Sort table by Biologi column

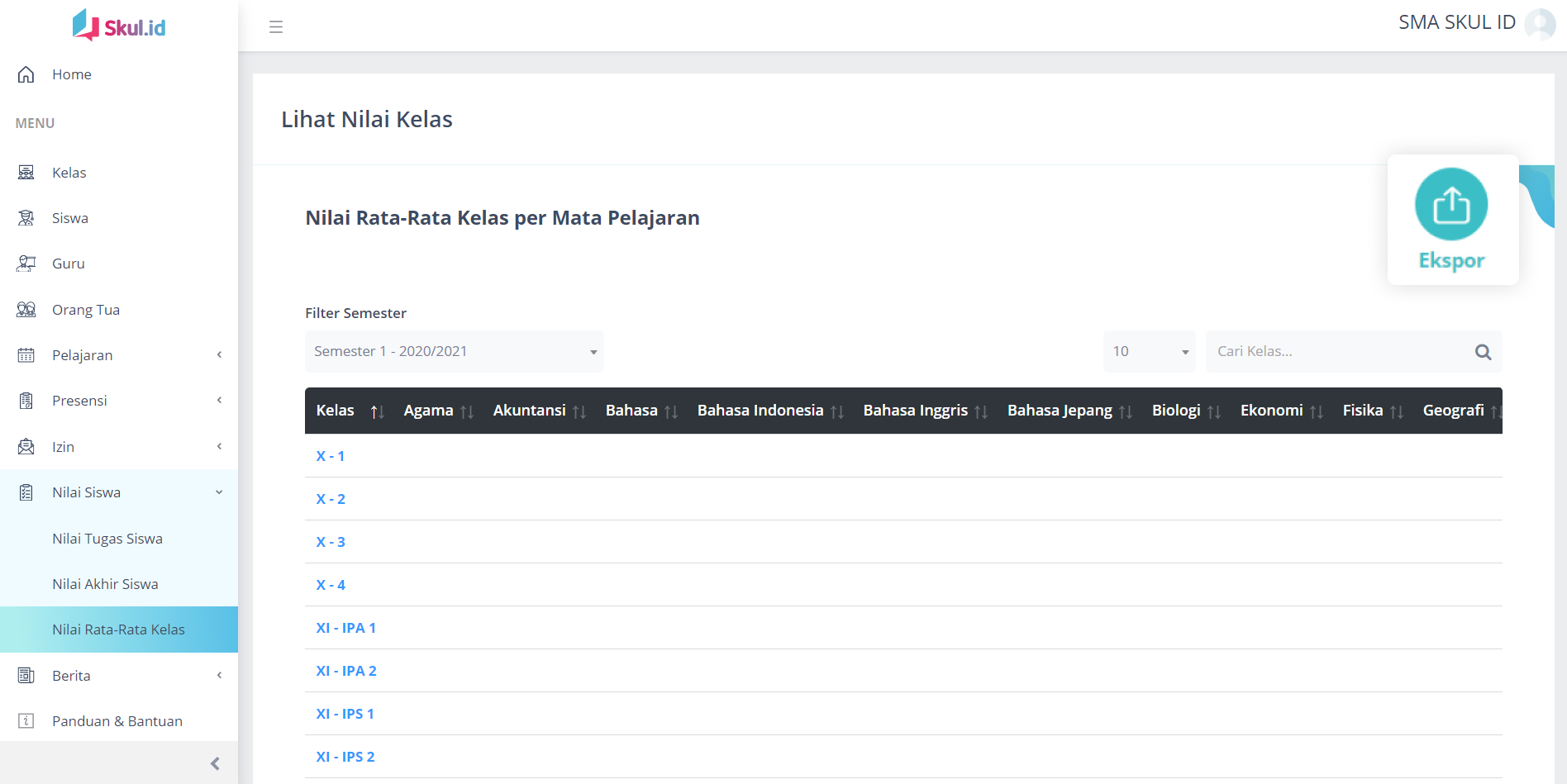tap(1213, 411)
